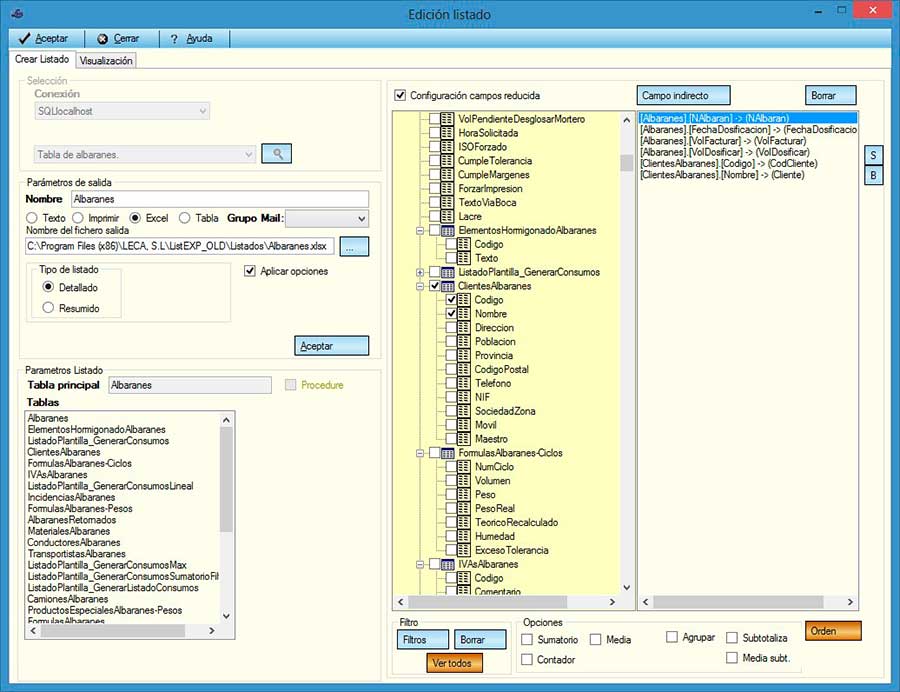Viewport: 900px width, 692px height.
Task: Click the FormulasAlbaranes-Ciclos table icon
Action: pos(448,453)
